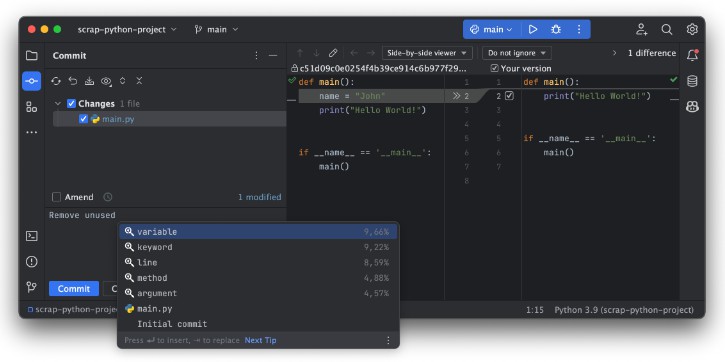
Task: Click the 1:15 cursor position indicator
Action: click(x=535, y=310)
